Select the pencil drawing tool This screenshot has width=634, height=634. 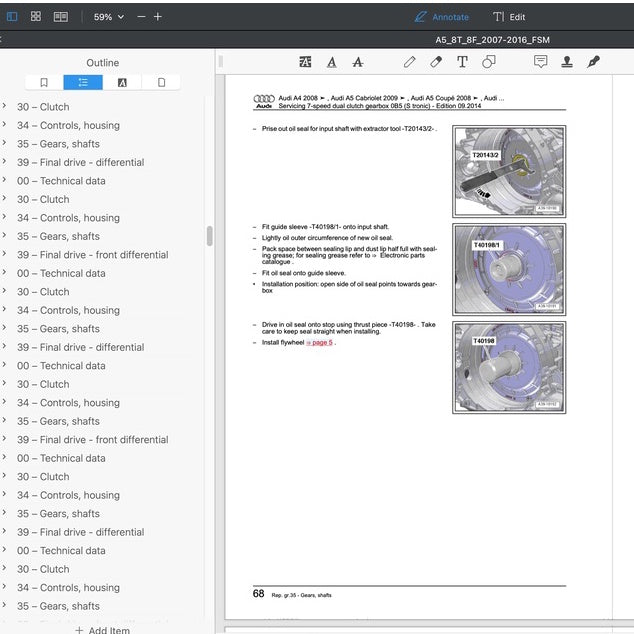coord(410,62)
